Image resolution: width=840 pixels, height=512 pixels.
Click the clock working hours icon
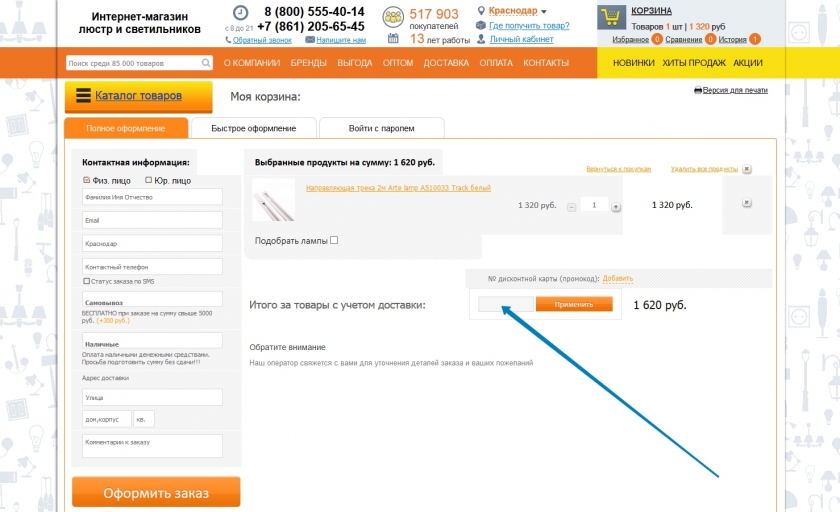click(x=240, y=12)
